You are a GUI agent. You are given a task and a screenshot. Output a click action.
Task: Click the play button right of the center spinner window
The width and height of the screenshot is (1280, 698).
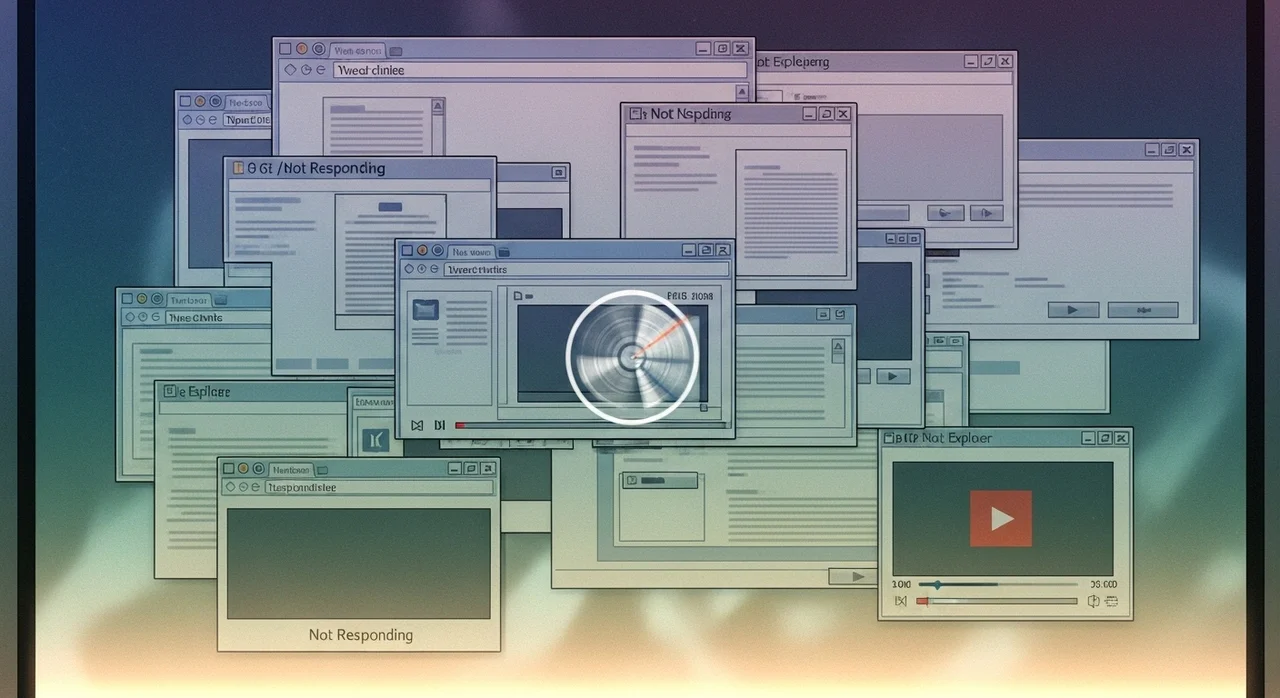(893, 376)
